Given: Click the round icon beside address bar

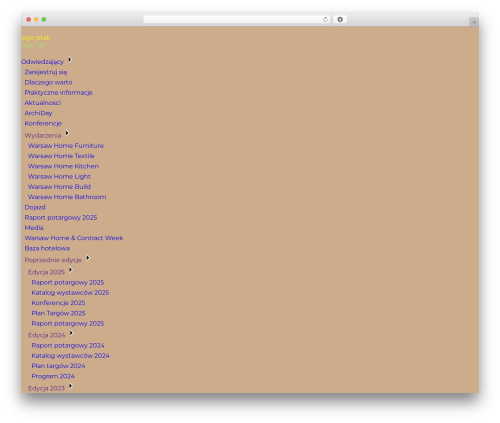Looking at the screenshot, I should point(340,20).
